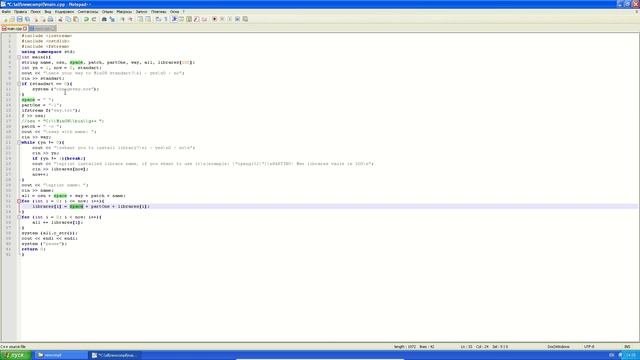Image resolution: width=640 pixels, height=360 pixels.
Task: Click the Stop Recording macro icon
Action: [x=222, y=19]
